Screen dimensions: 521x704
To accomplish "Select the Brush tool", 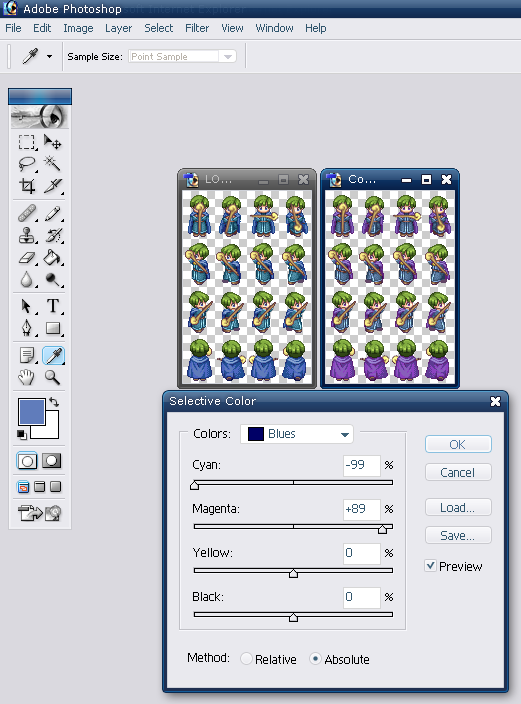I will (x=53, y=213).
